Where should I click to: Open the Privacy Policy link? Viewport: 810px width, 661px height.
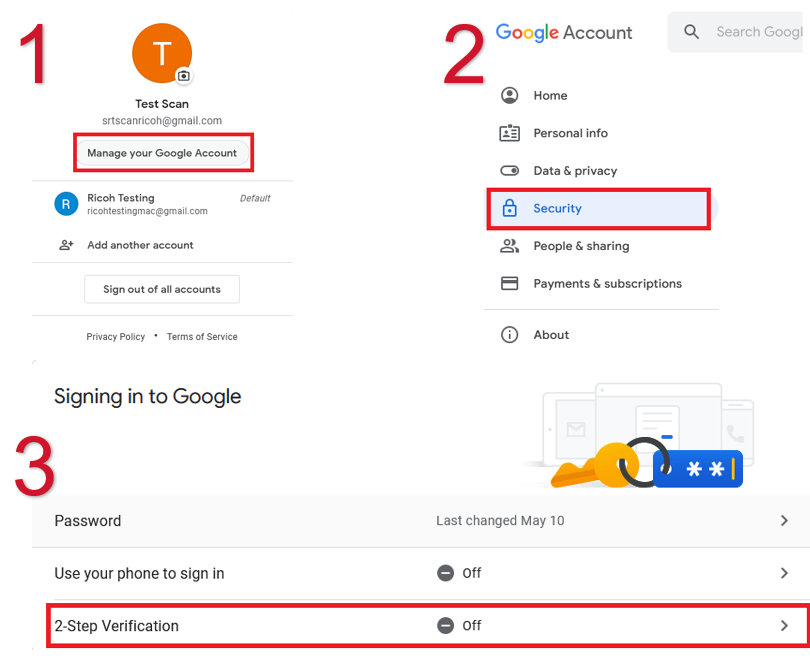coord(115,337)
